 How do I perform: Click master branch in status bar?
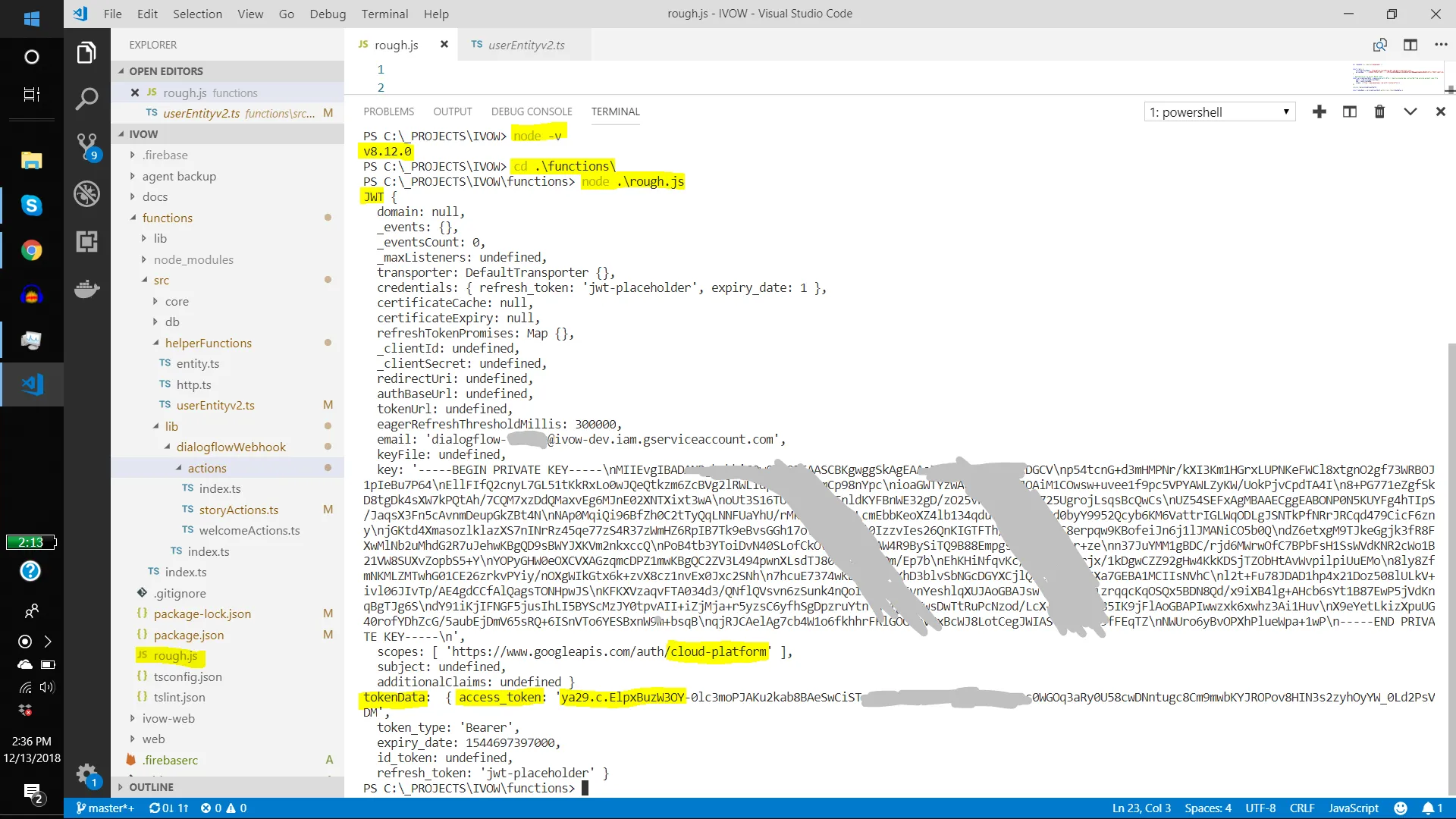pos(105,808)
